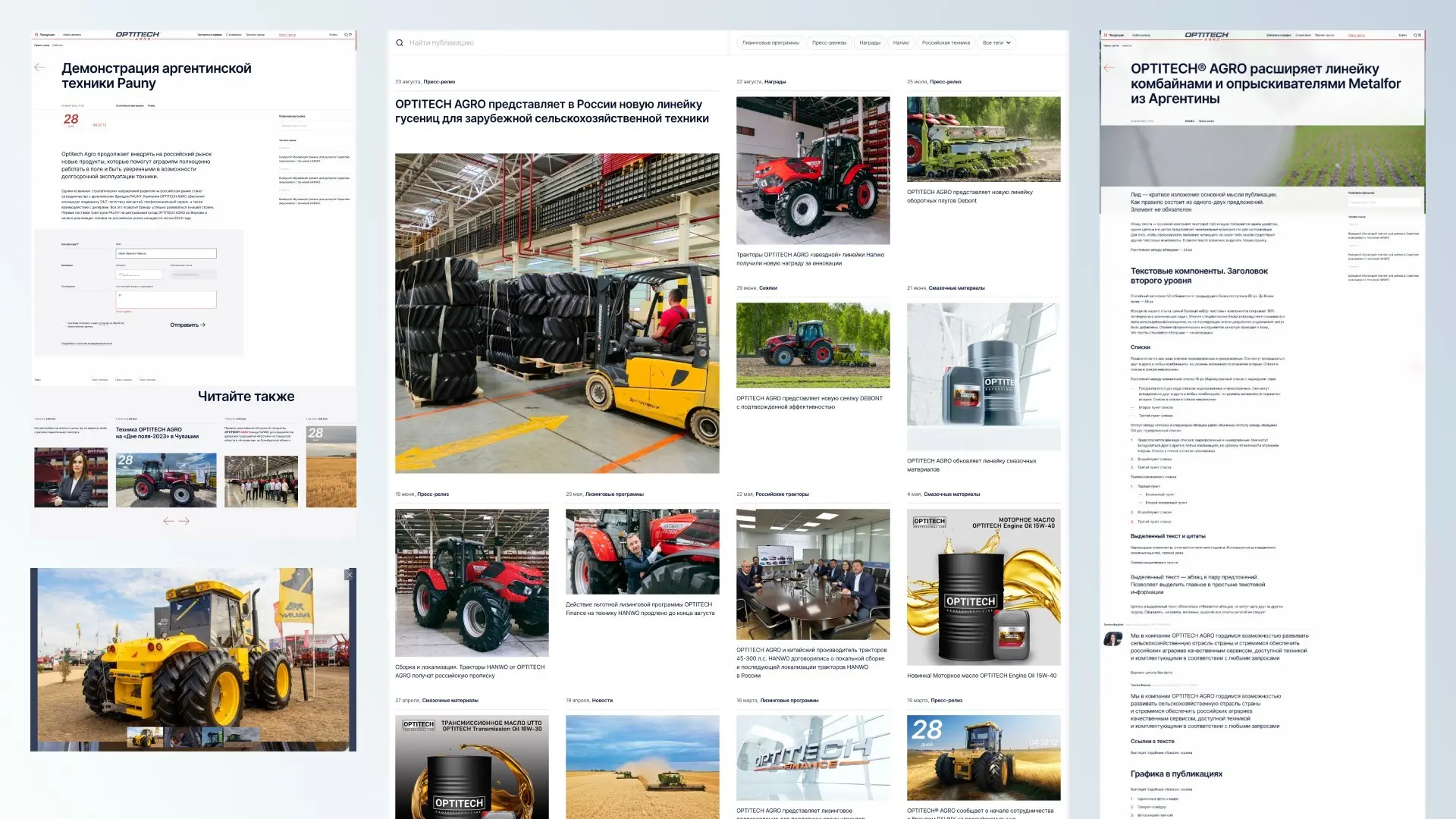Click the back arrow beside the Metalfor article title
Screen dimensions: 1456x819
(1109, 68)
